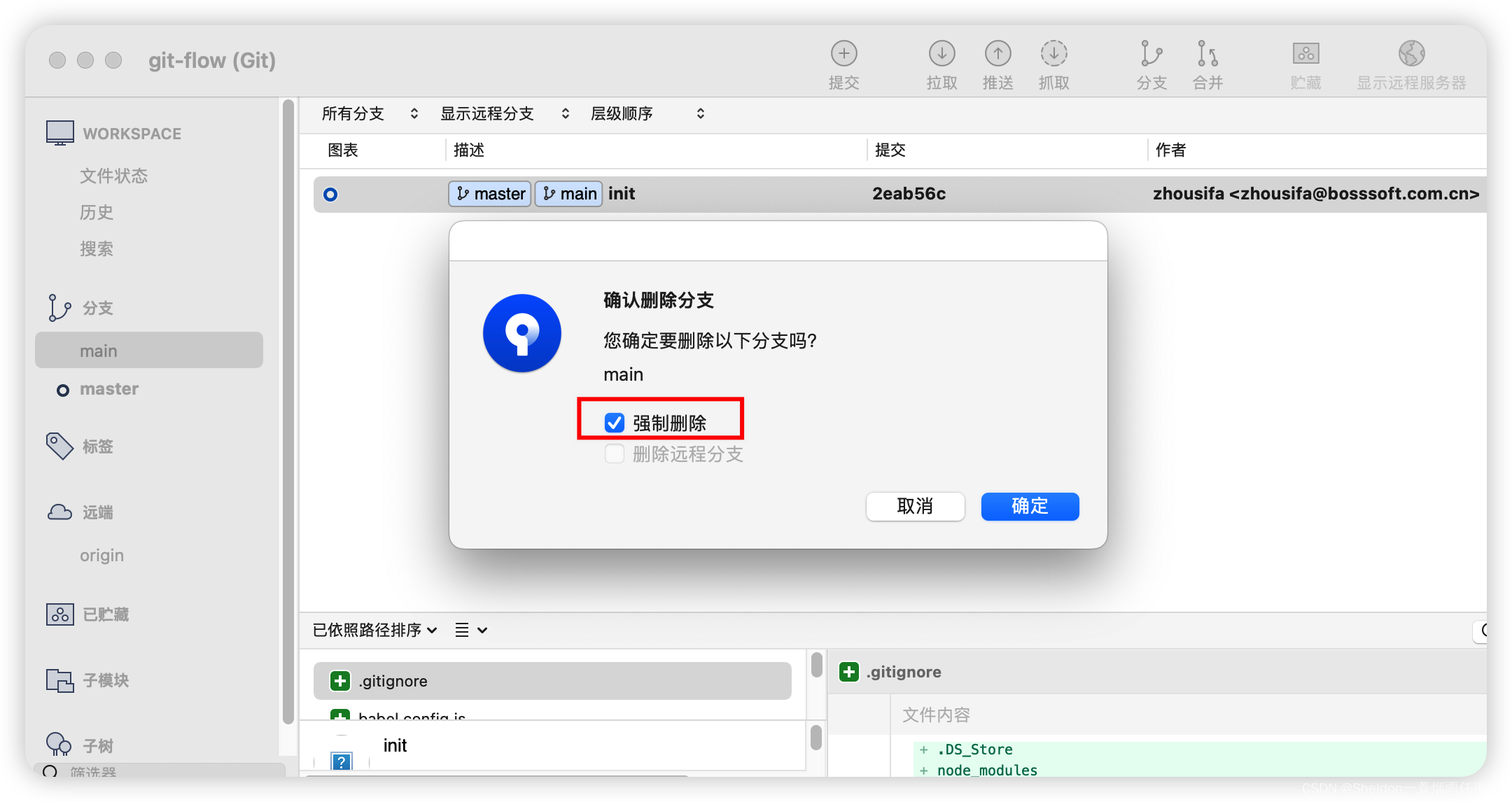
Task: Open the list view mode dropdown
Action: [471, 630]
